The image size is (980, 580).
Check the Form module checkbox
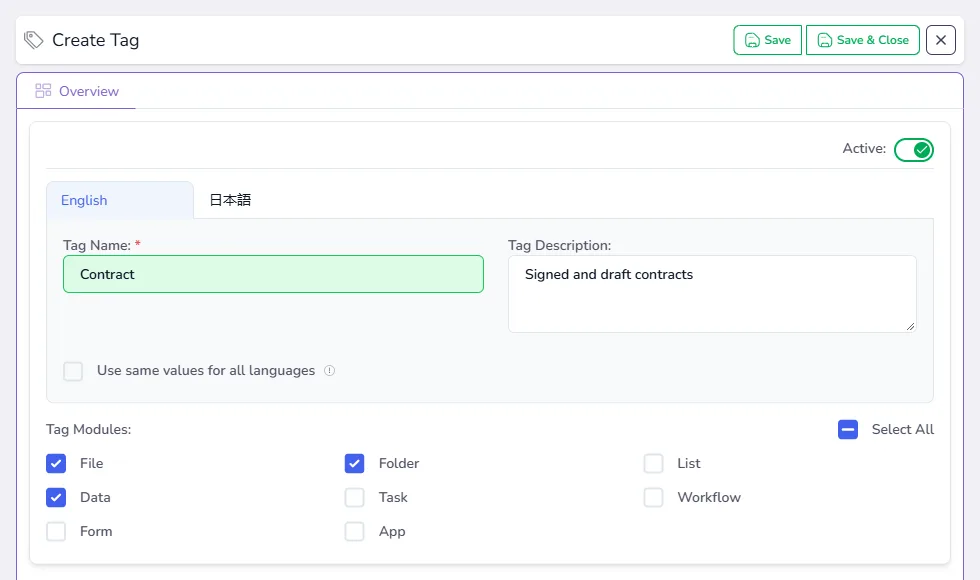(56, 531)
